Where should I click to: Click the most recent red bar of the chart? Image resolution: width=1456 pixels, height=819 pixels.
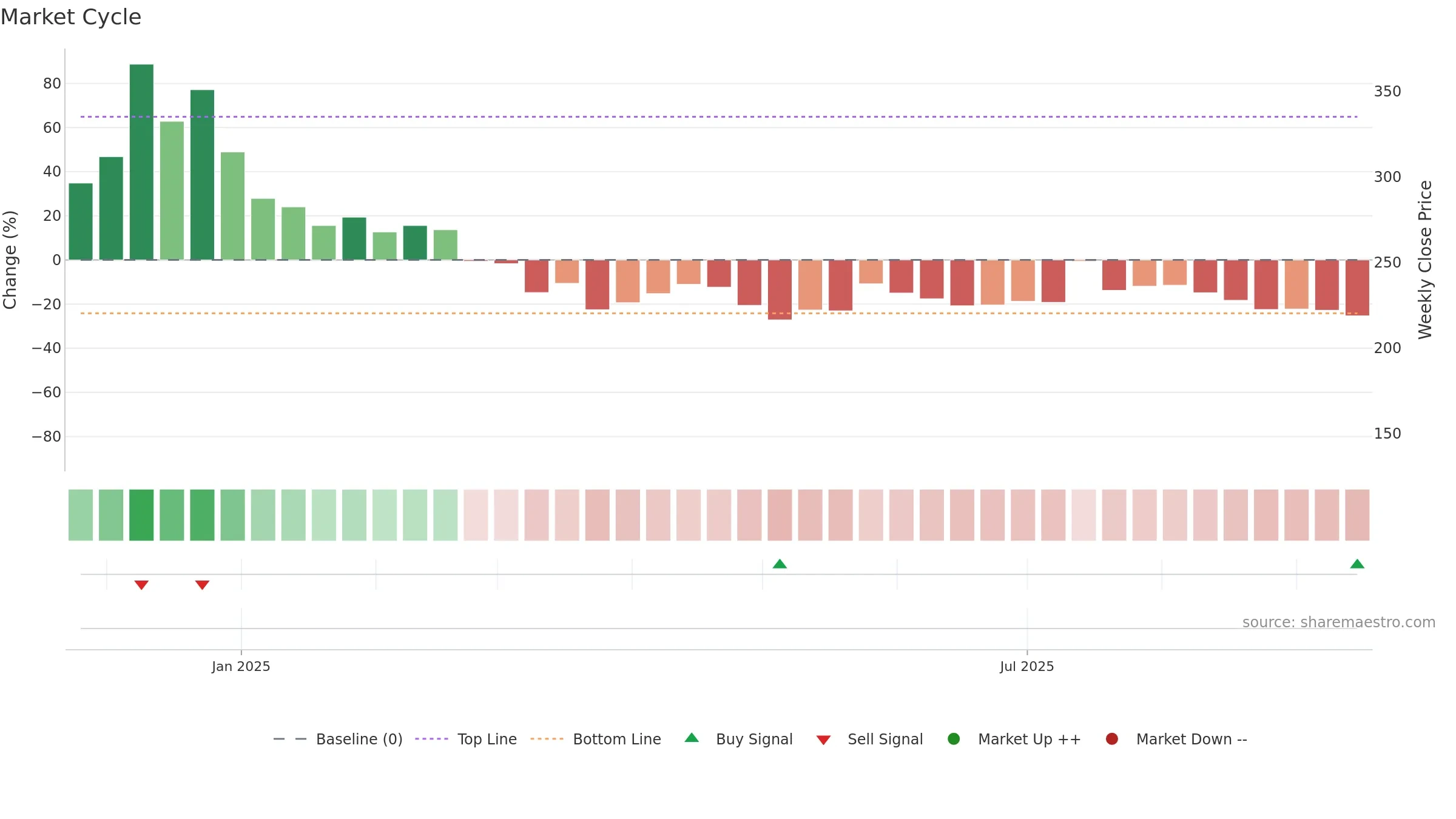[1357, 288]
